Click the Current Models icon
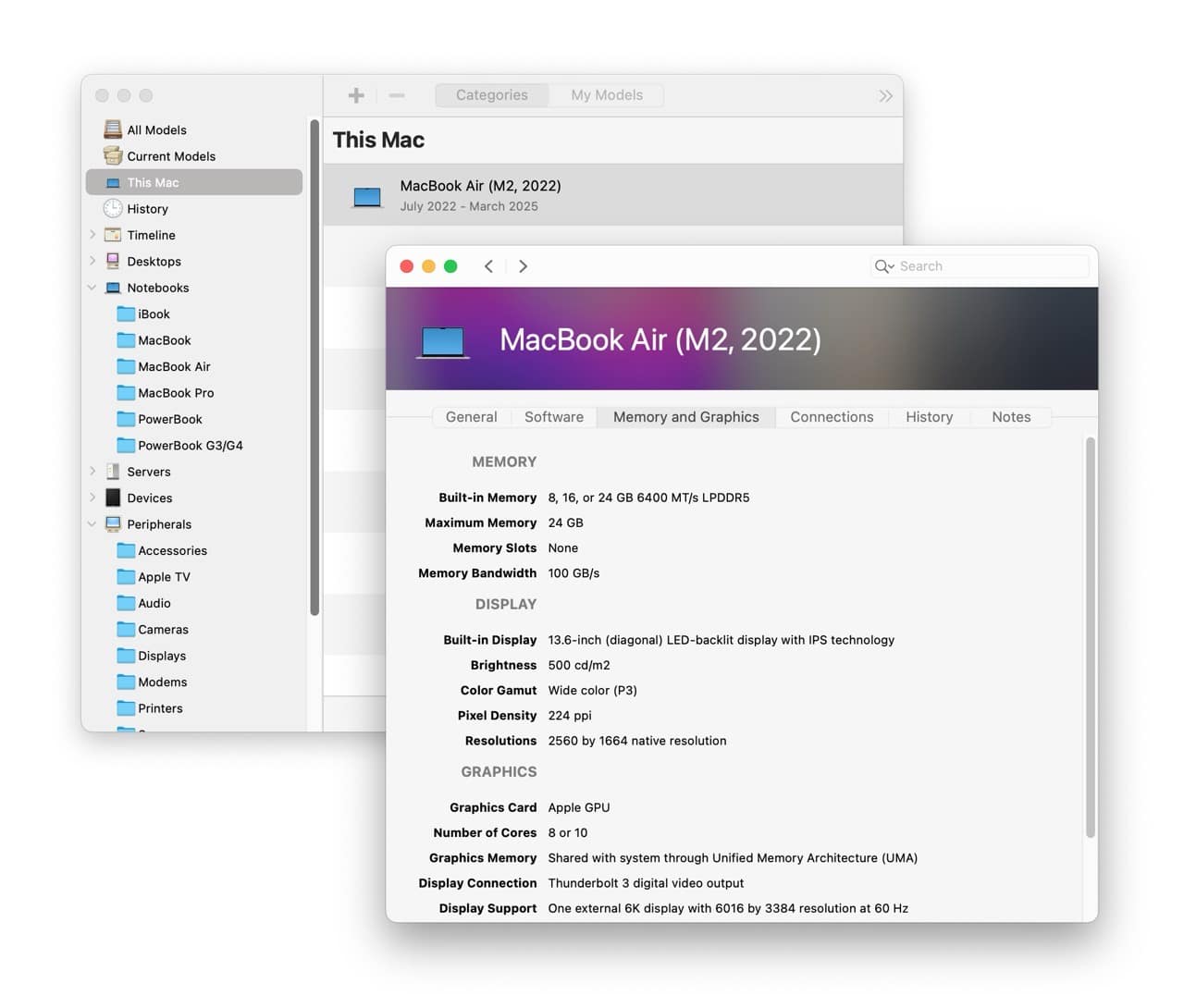1184x1008 pixels. [113, 155]
